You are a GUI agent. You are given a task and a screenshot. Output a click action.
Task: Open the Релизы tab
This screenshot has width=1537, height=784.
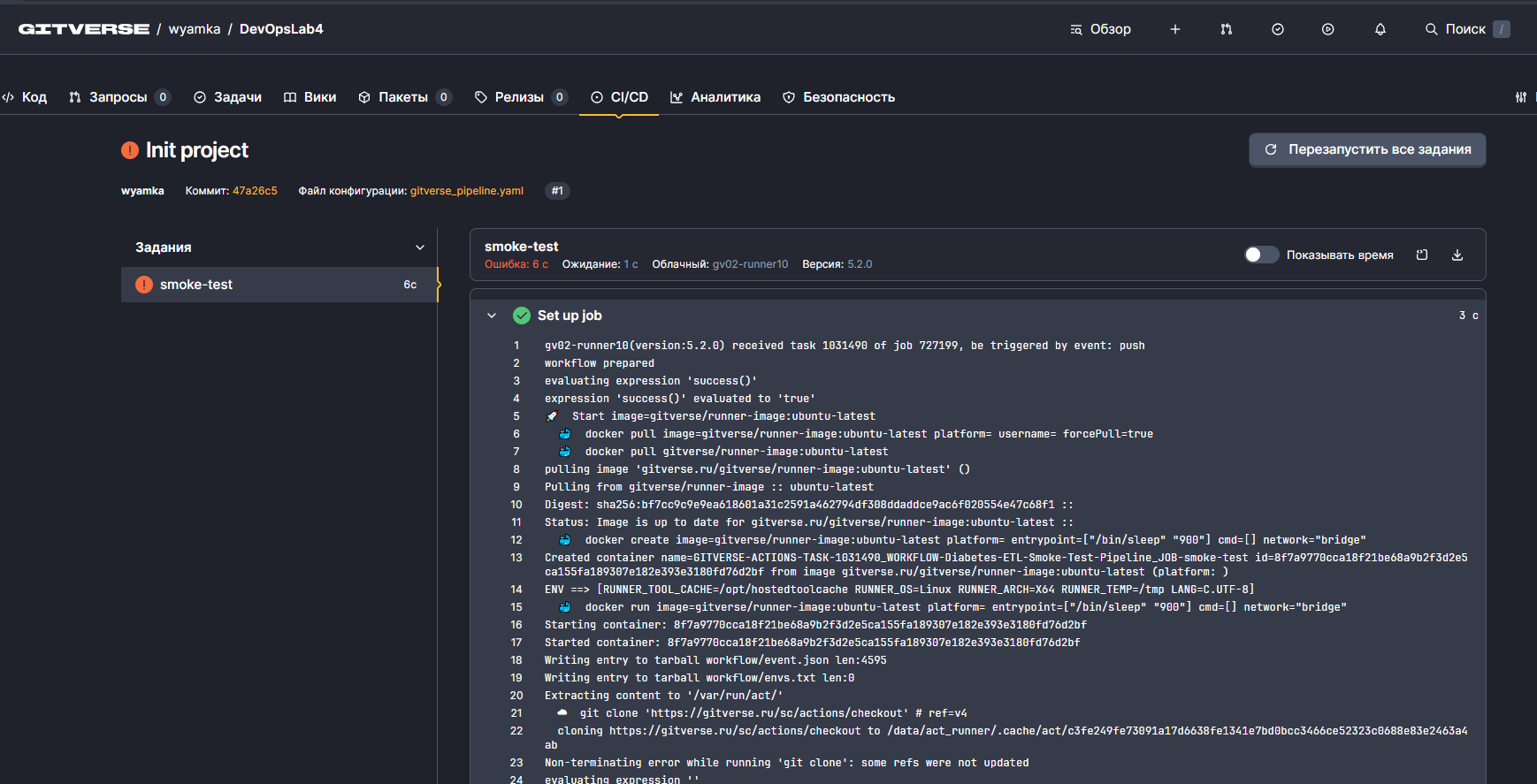point(521,97)
